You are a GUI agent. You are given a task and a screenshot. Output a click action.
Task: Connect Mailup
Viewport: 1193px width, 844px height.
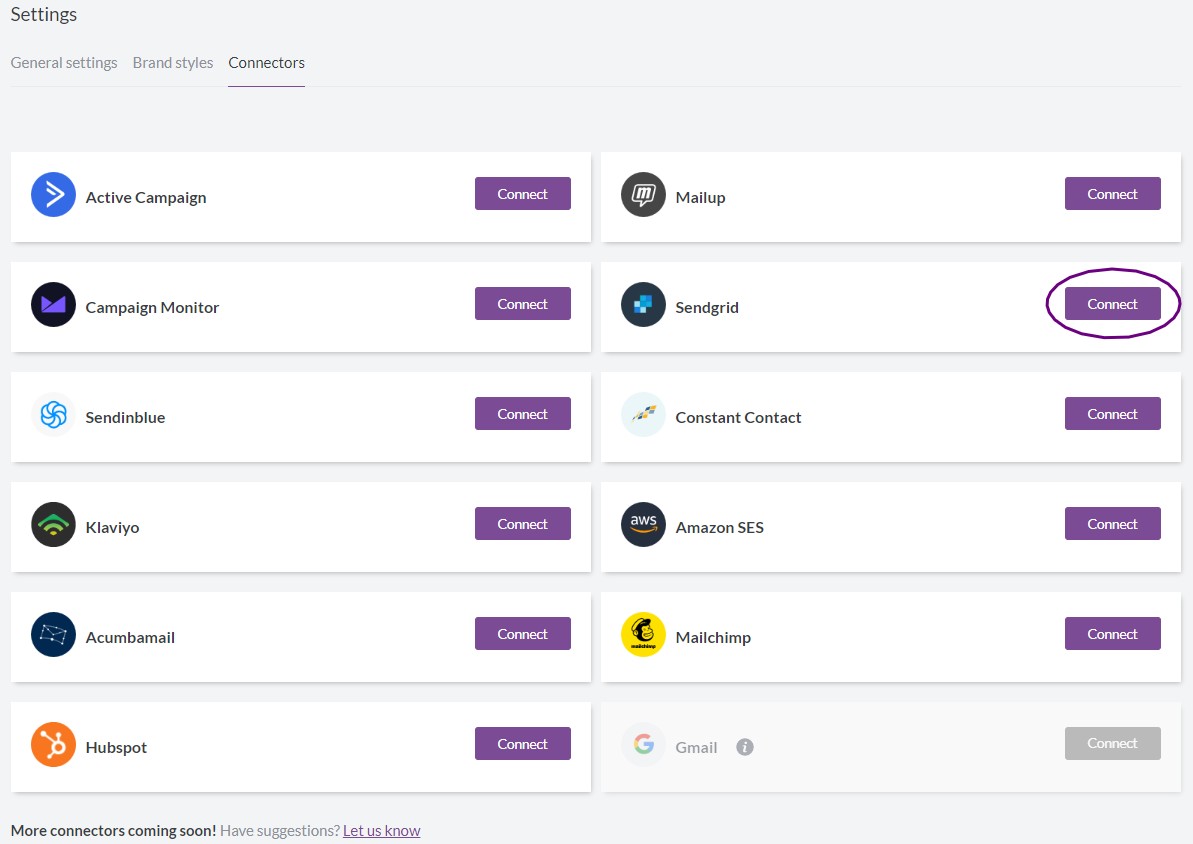click(1112, 194)
